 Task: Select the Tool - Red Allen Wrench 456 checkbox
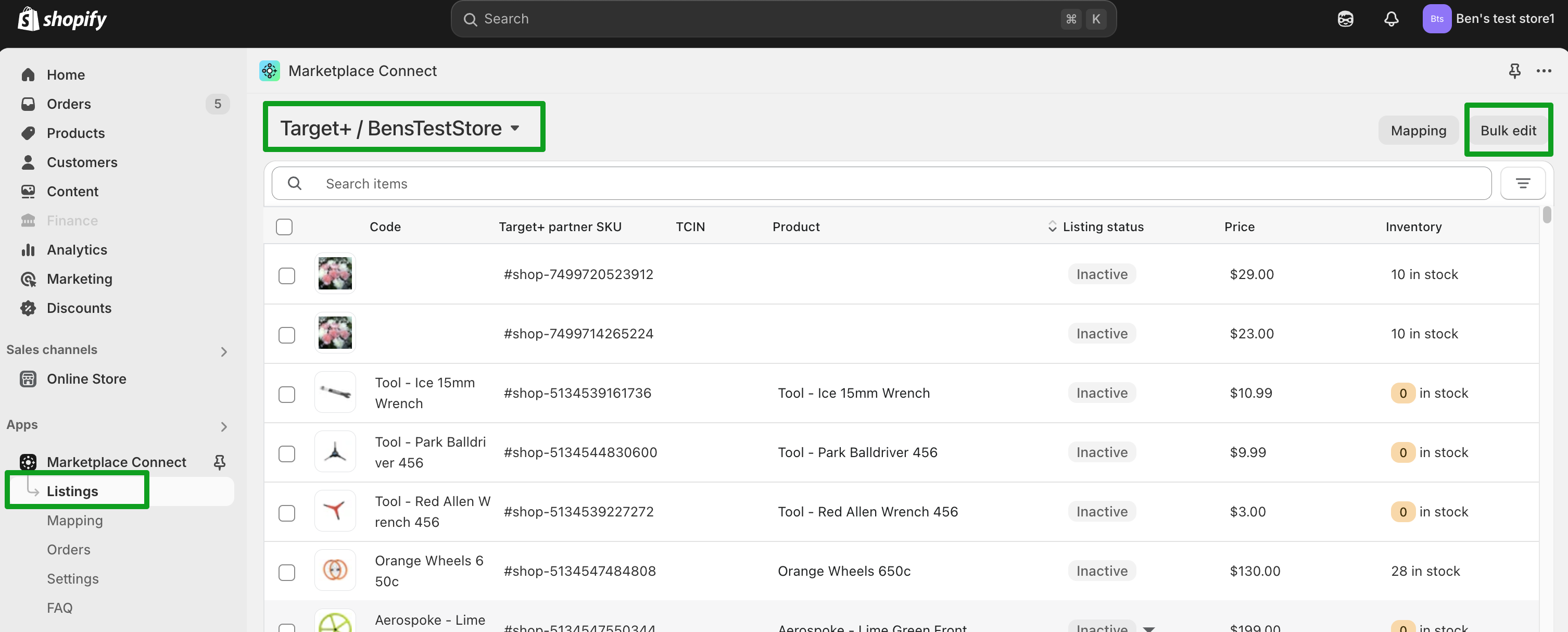click(287, 513)
